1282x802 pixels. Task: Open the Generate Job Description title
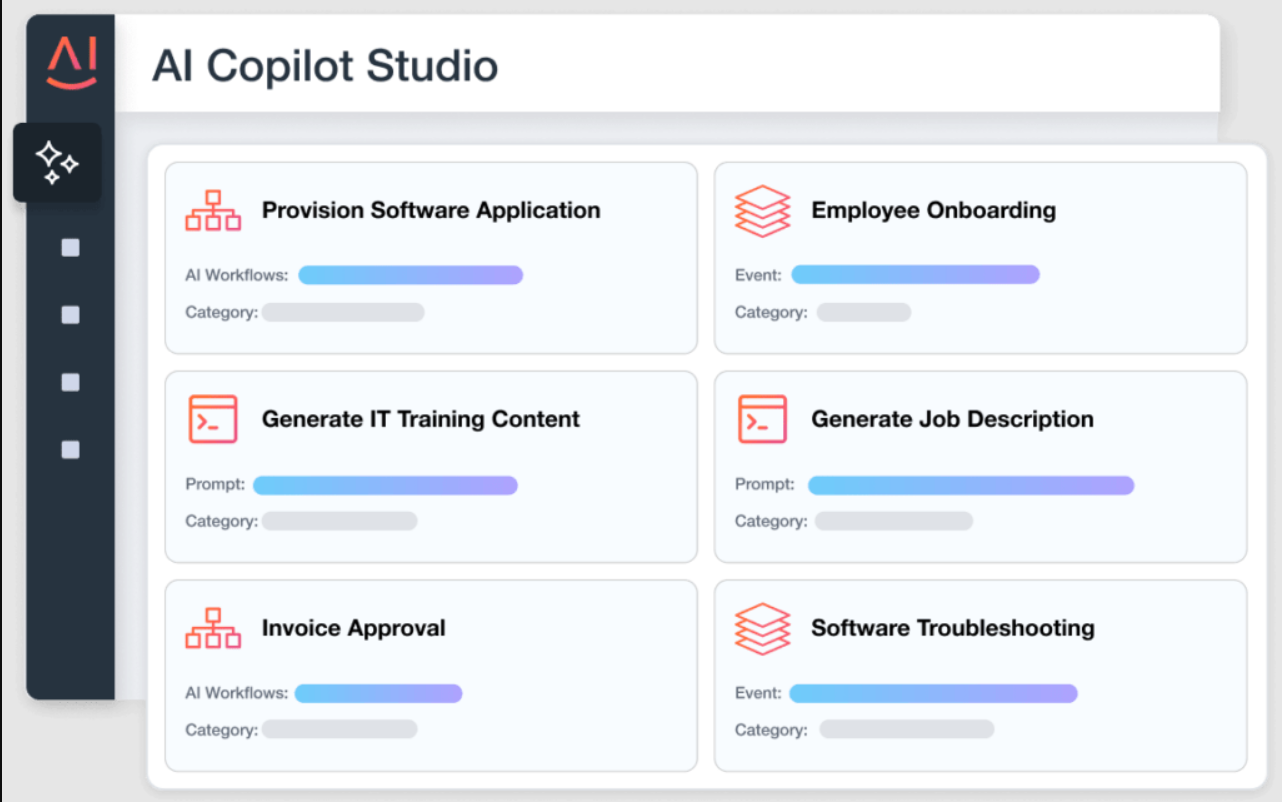point(952,420)
